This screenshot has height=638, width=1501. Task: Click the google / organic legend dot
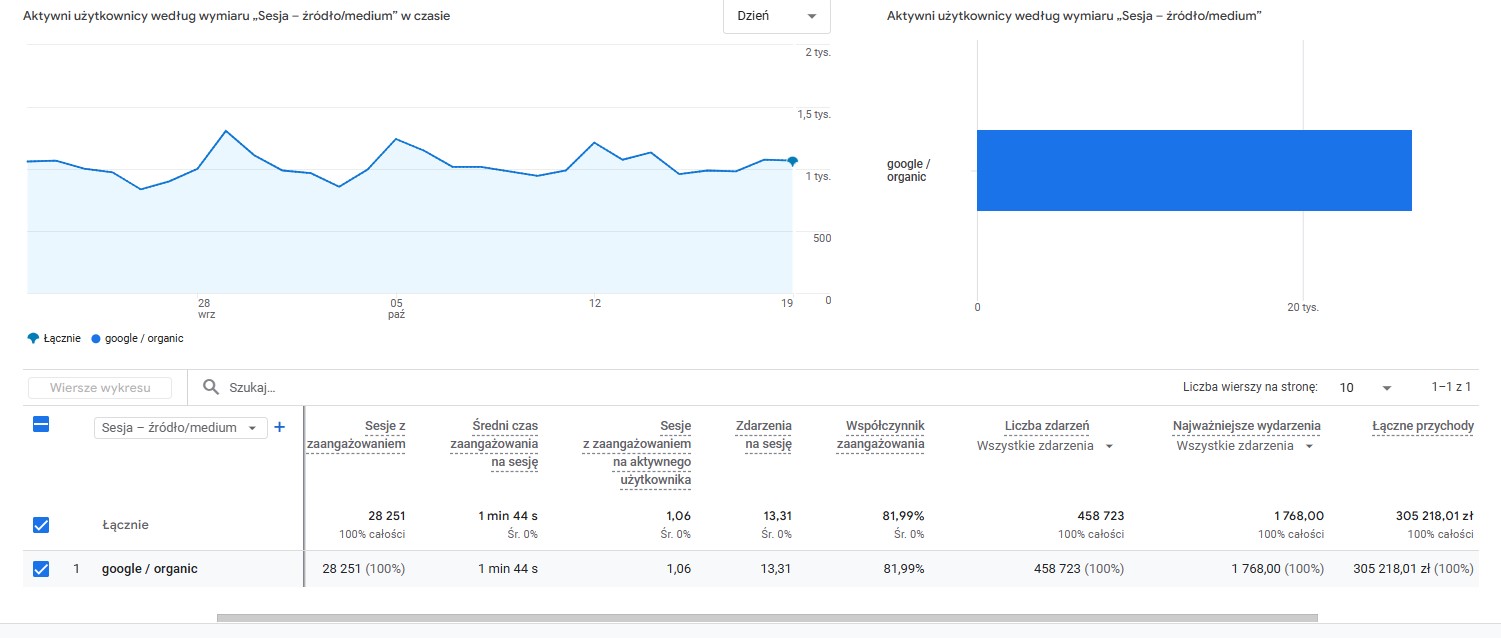[x=96, y=338]
